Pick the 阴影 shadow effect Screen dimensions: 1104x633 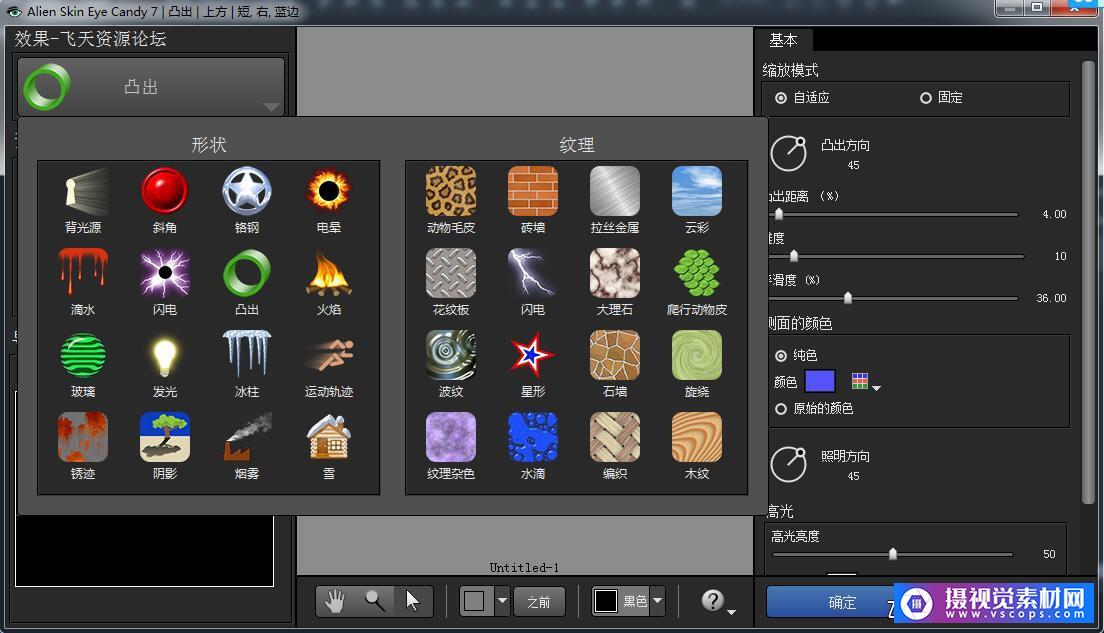coord(165,446)
